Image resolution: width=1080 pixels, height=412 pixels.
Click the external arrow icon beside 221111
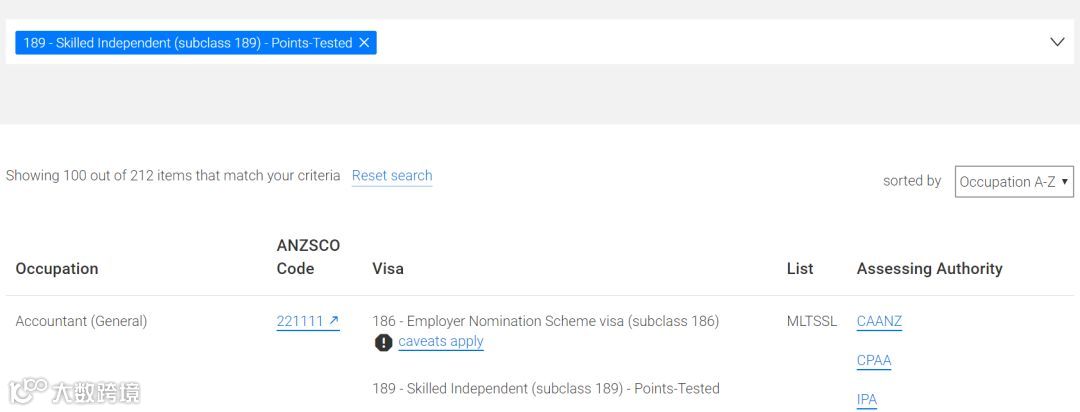(x=334, y=321)
